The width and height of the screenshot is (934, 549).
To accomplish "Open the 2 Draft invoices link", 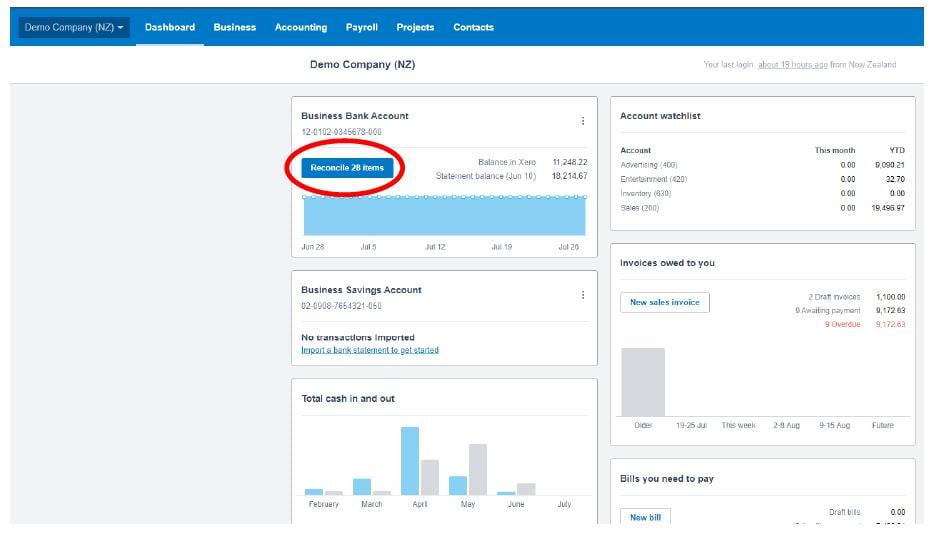I will [834, 297].
